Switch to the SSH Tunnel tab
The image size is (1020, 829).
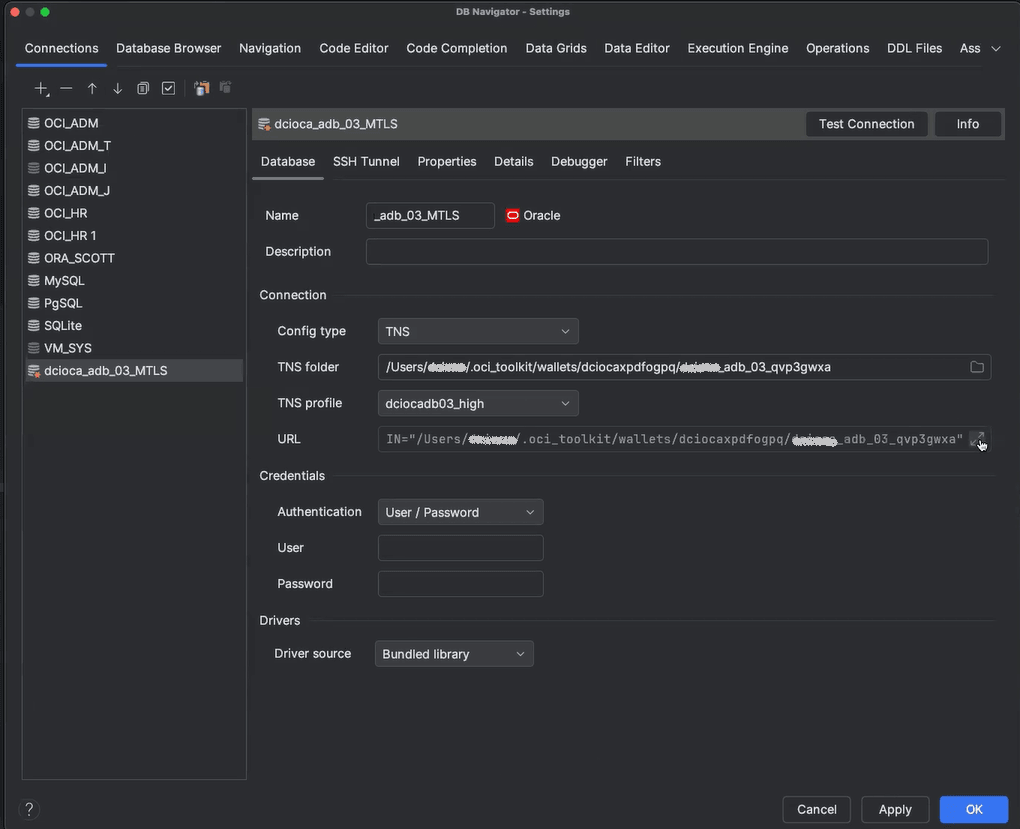click(366, 161)
